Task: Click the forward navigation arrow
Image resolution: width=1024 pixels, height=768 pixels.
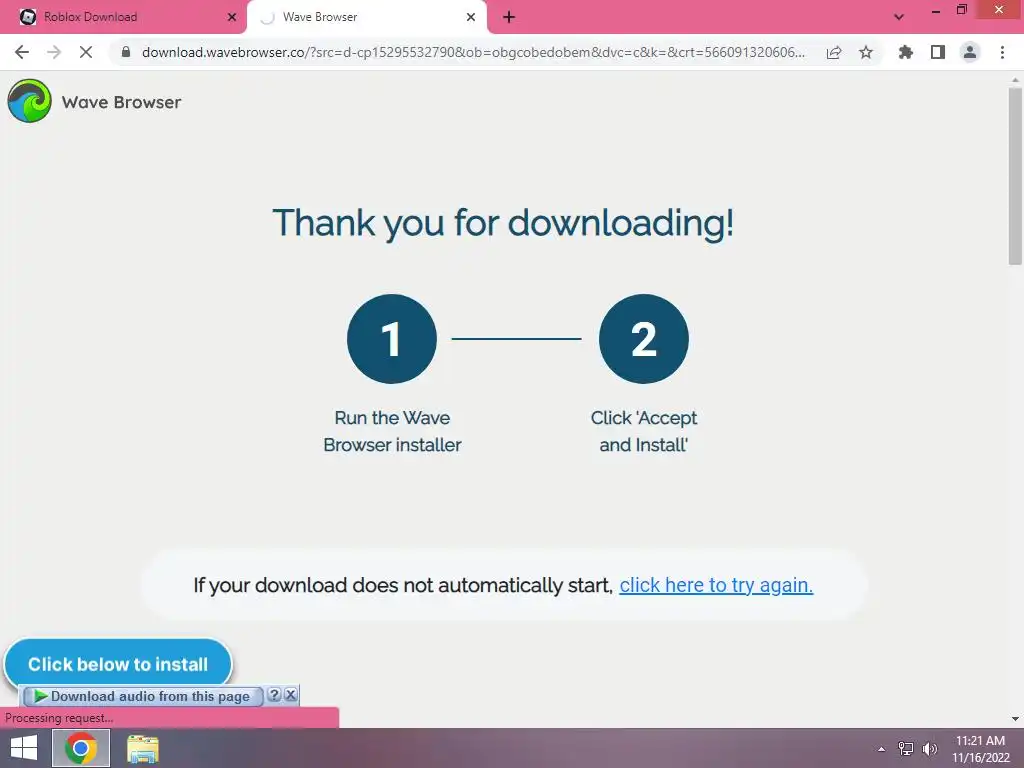Action: tap(54, 52)
